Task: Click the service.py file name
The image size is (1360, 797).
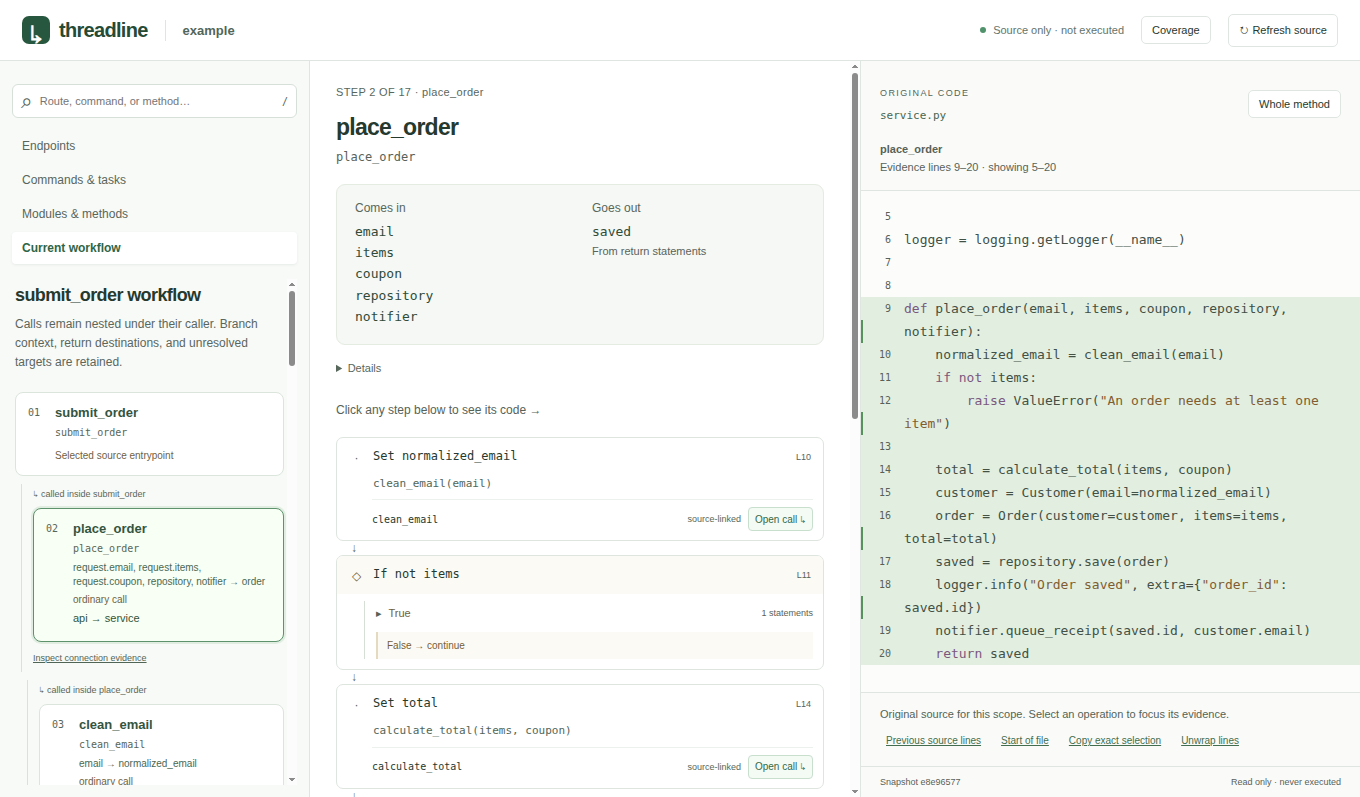Action: tap(913, 115)
